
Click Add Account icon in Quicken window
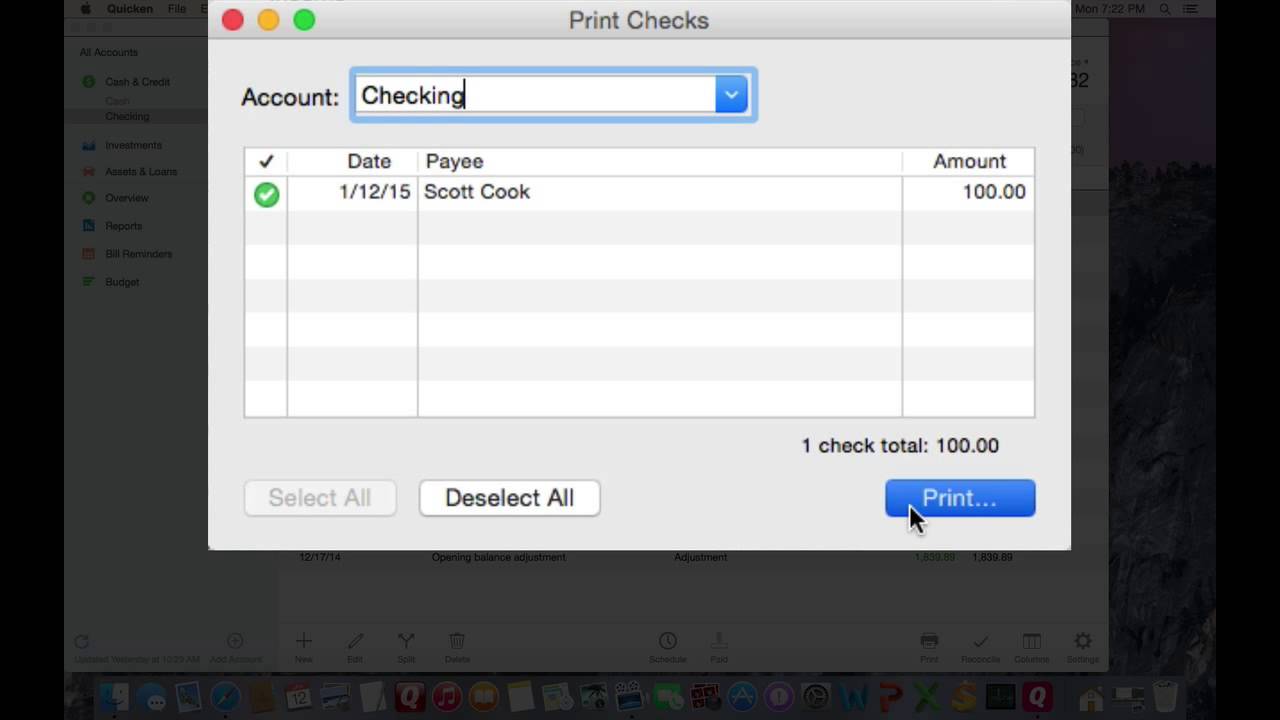coord(235,641)
